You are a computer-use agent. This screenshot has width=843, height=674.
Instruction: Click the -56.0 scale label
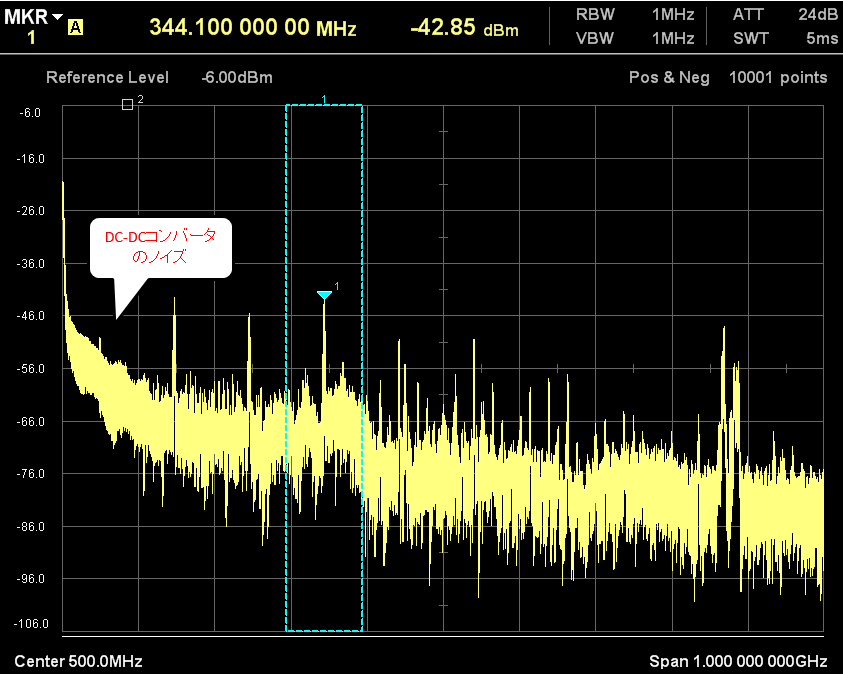tap(30, 369)
